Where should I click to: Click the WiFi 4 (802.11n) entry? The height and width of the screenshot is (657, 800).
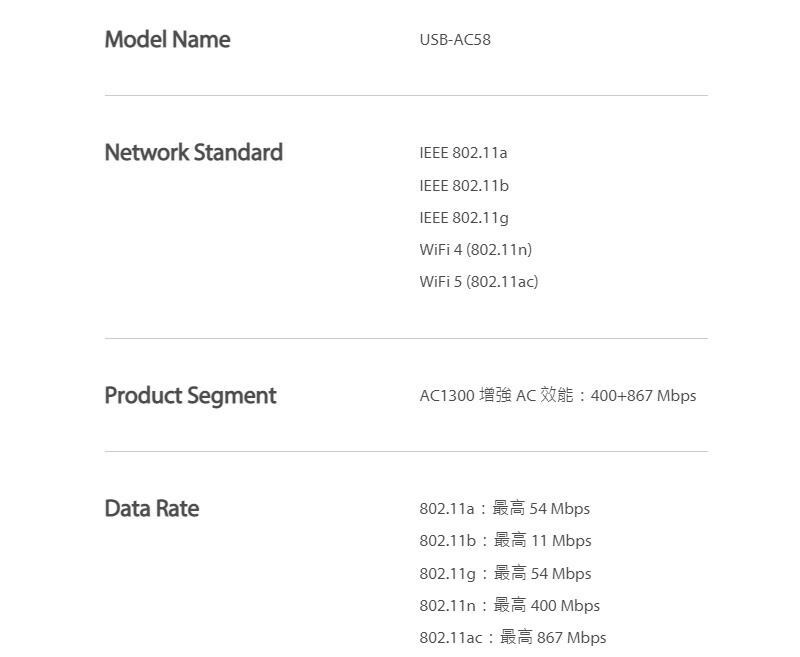coord(475,250)
